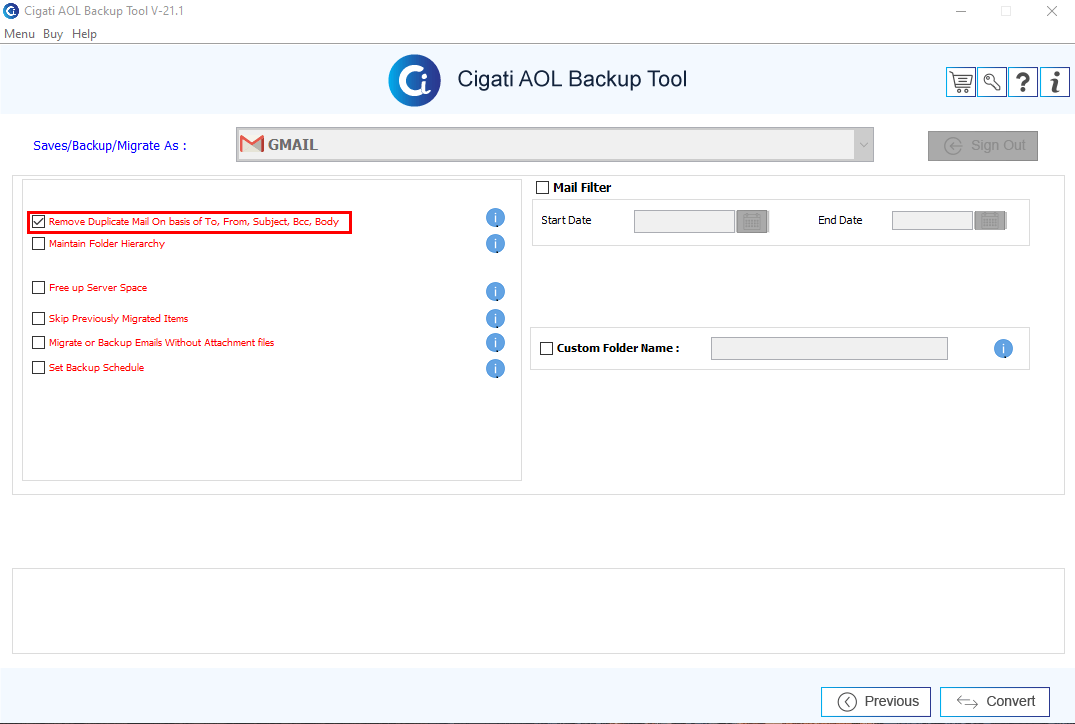Check Set Backup Schedule option
This screenshot has width=1075, height=724.
pyautogui.click(x=38, y=367)
